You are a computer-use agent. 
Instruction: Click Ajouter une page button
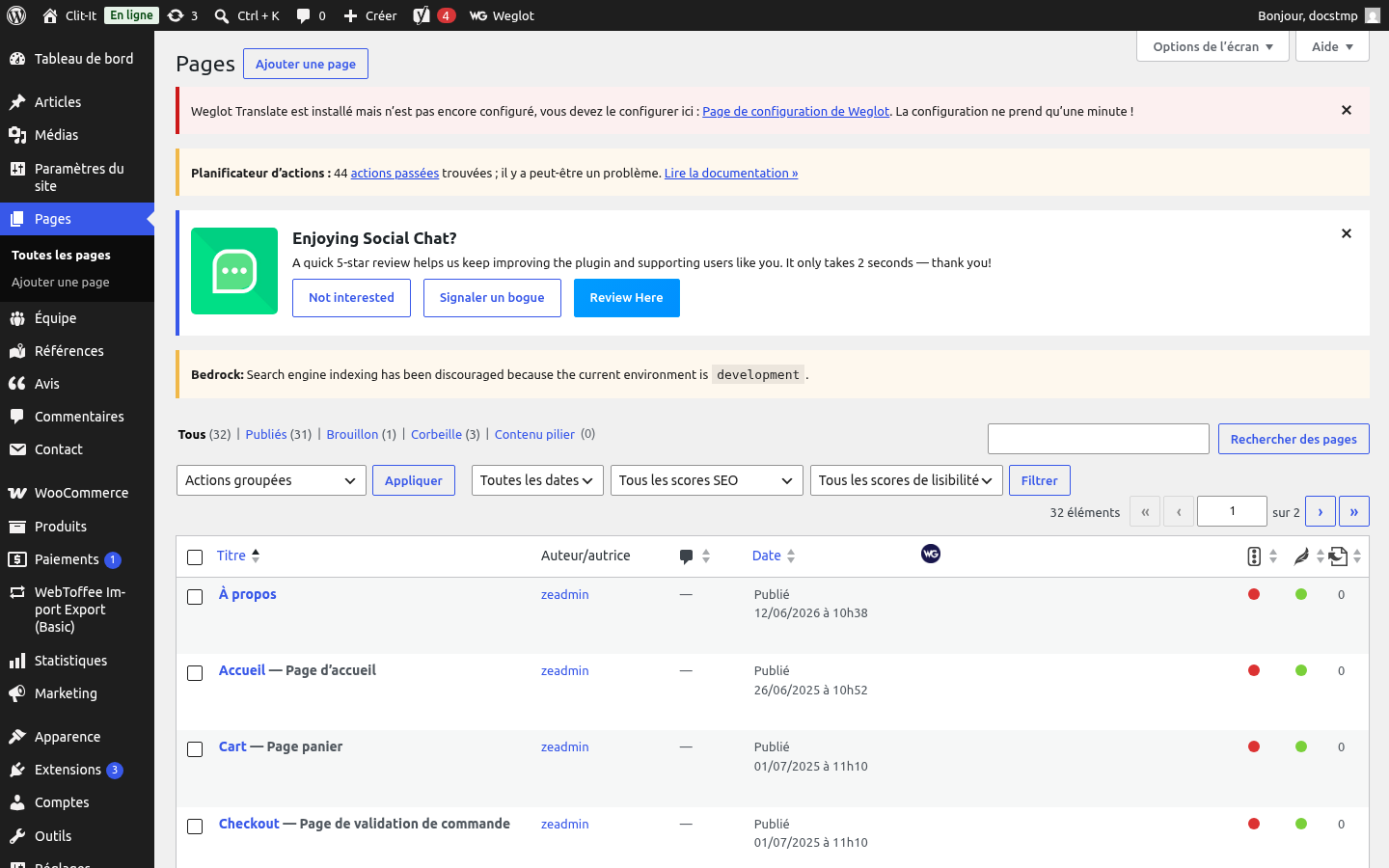pyautogui.click(x=306, y=64)
